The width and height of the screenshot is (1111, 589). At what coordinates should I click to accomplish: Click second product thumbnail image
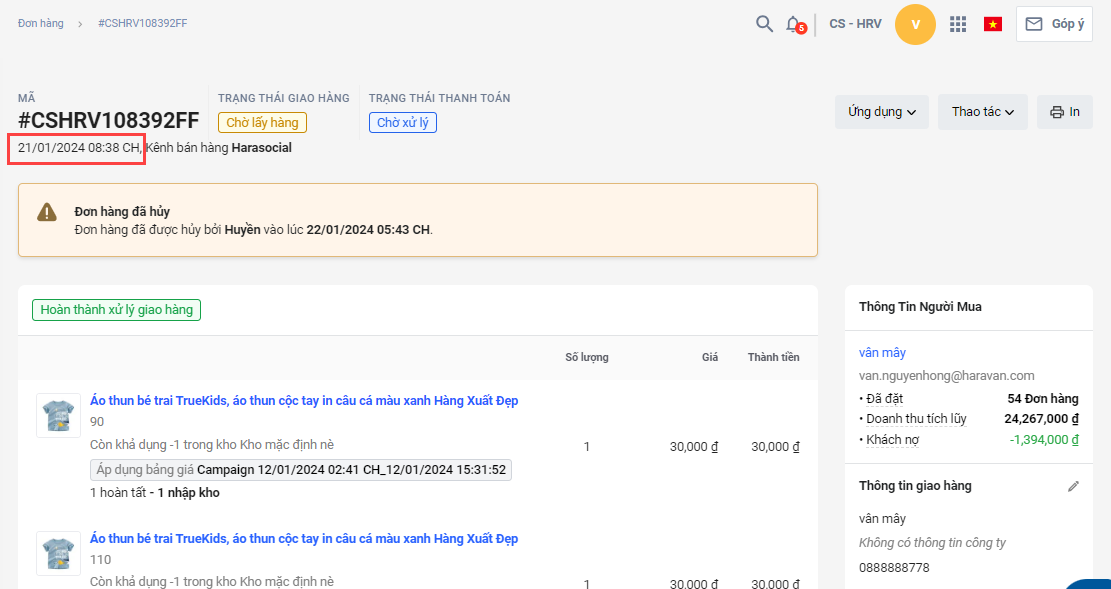pos(58,553)
